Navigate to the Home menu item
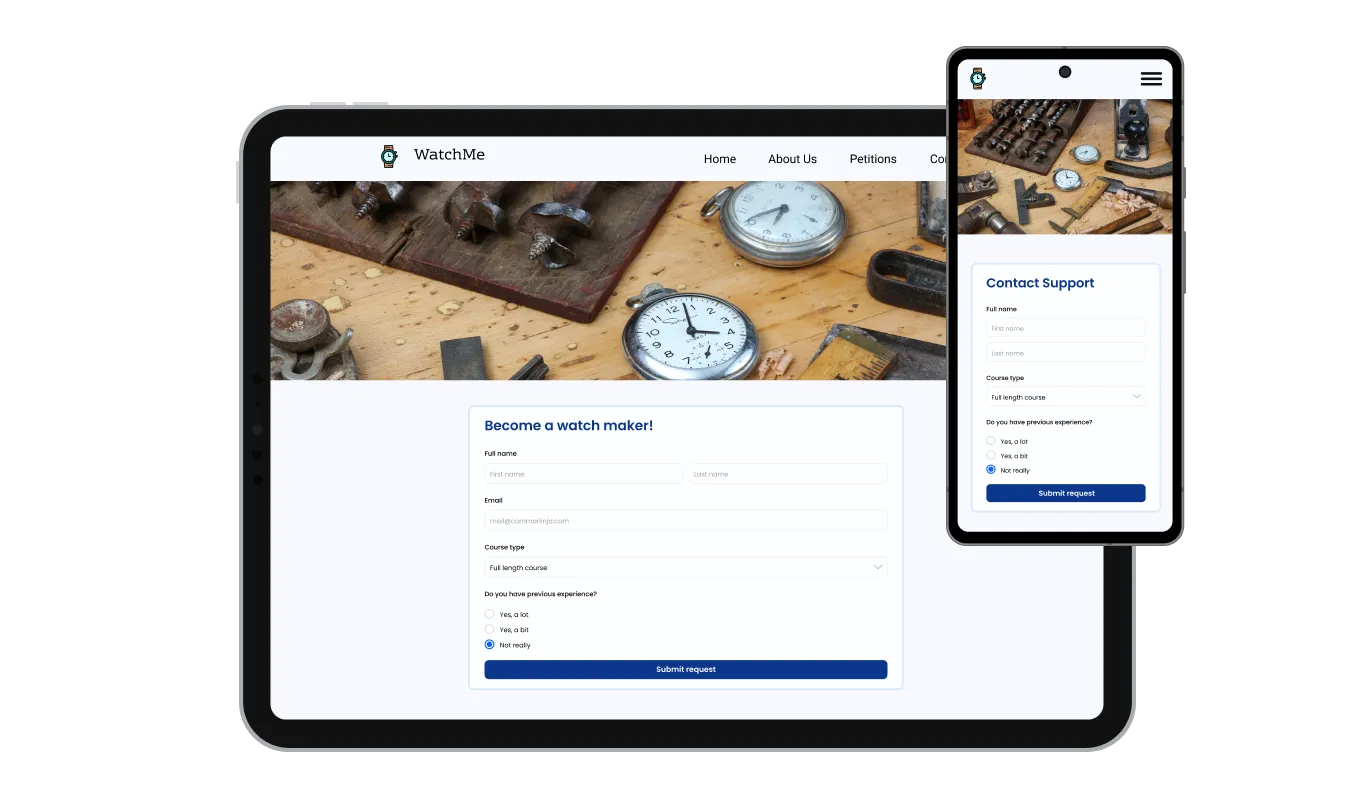 719,159
